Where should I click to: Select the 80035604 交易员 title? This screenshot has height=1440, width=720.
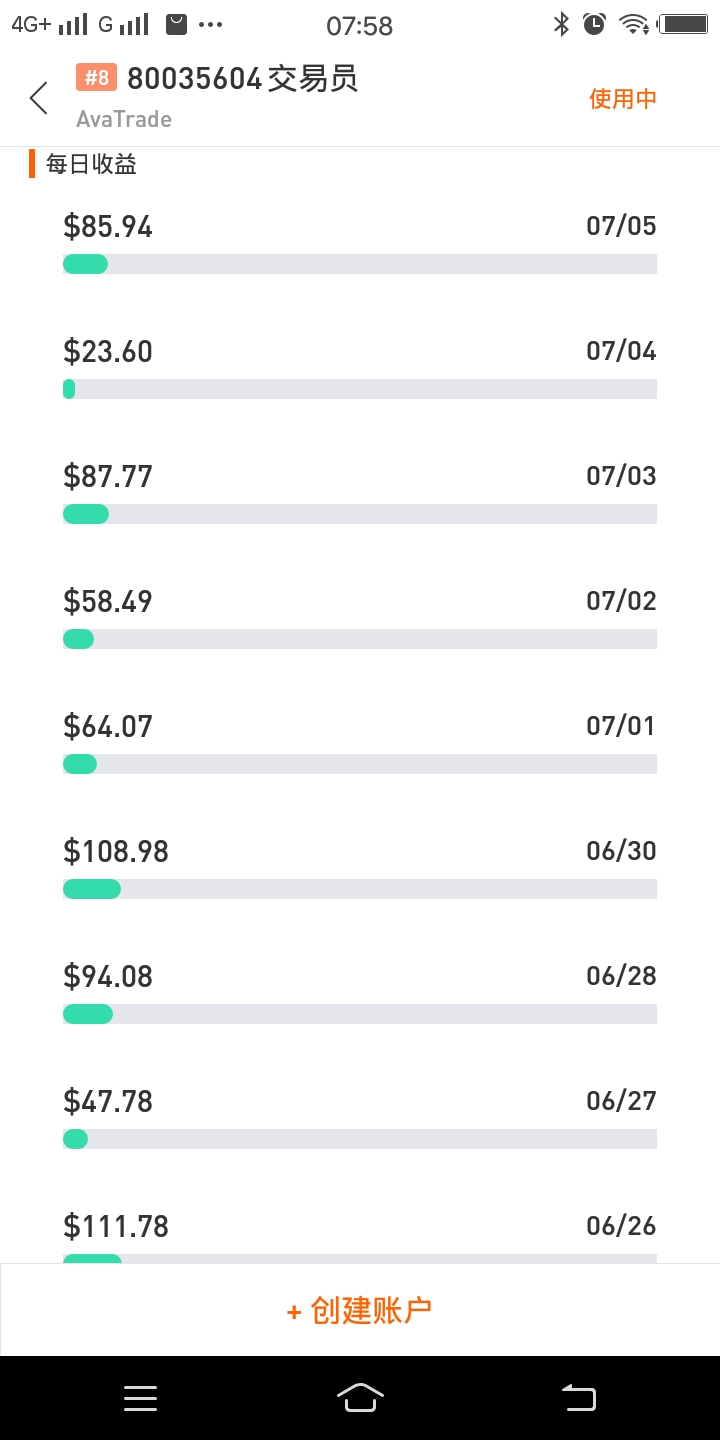[242, 78]
